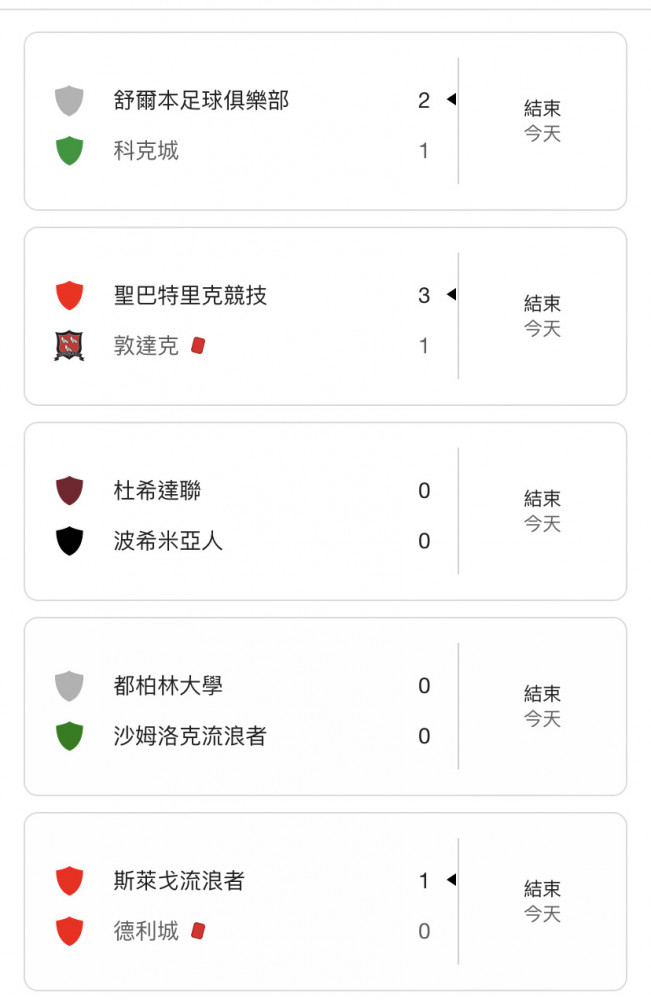This screenshot has width=651, height=1000.
Task: Click 結束 status of 都柏林大學 match
Action: 542,693
